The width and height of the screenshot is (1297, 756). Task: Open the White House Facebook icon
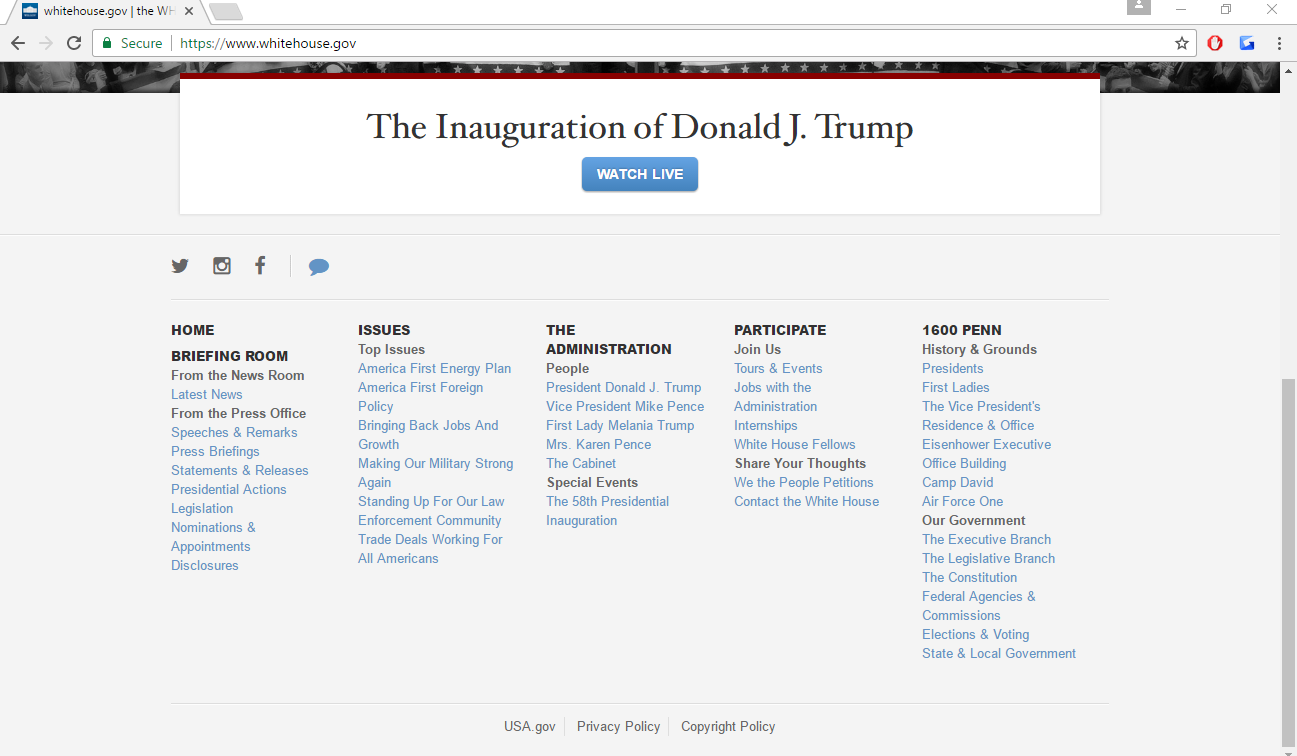pos(260,265)
